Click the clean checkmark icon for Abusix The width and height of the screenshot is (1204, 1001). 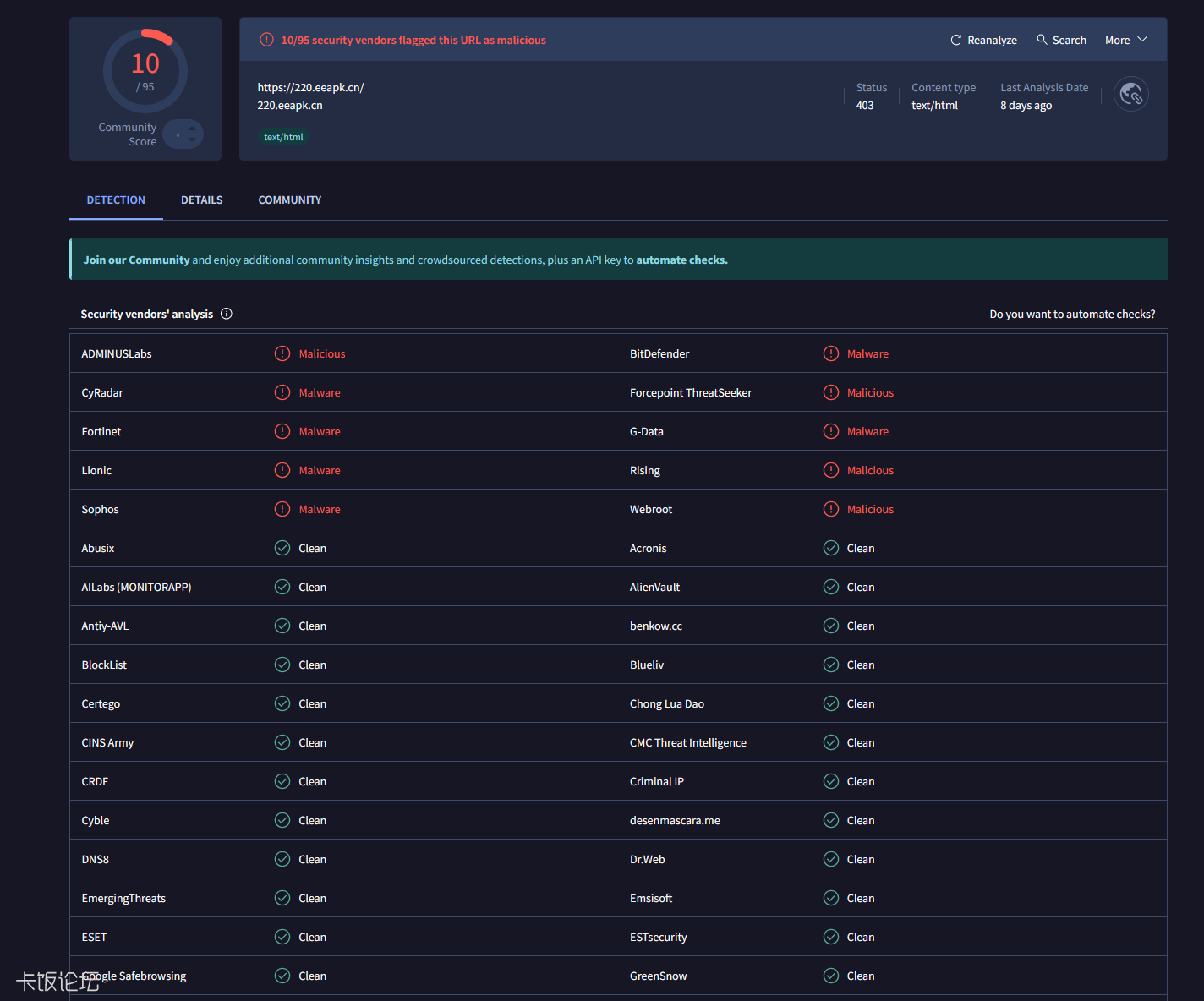[x=282, y=548]
